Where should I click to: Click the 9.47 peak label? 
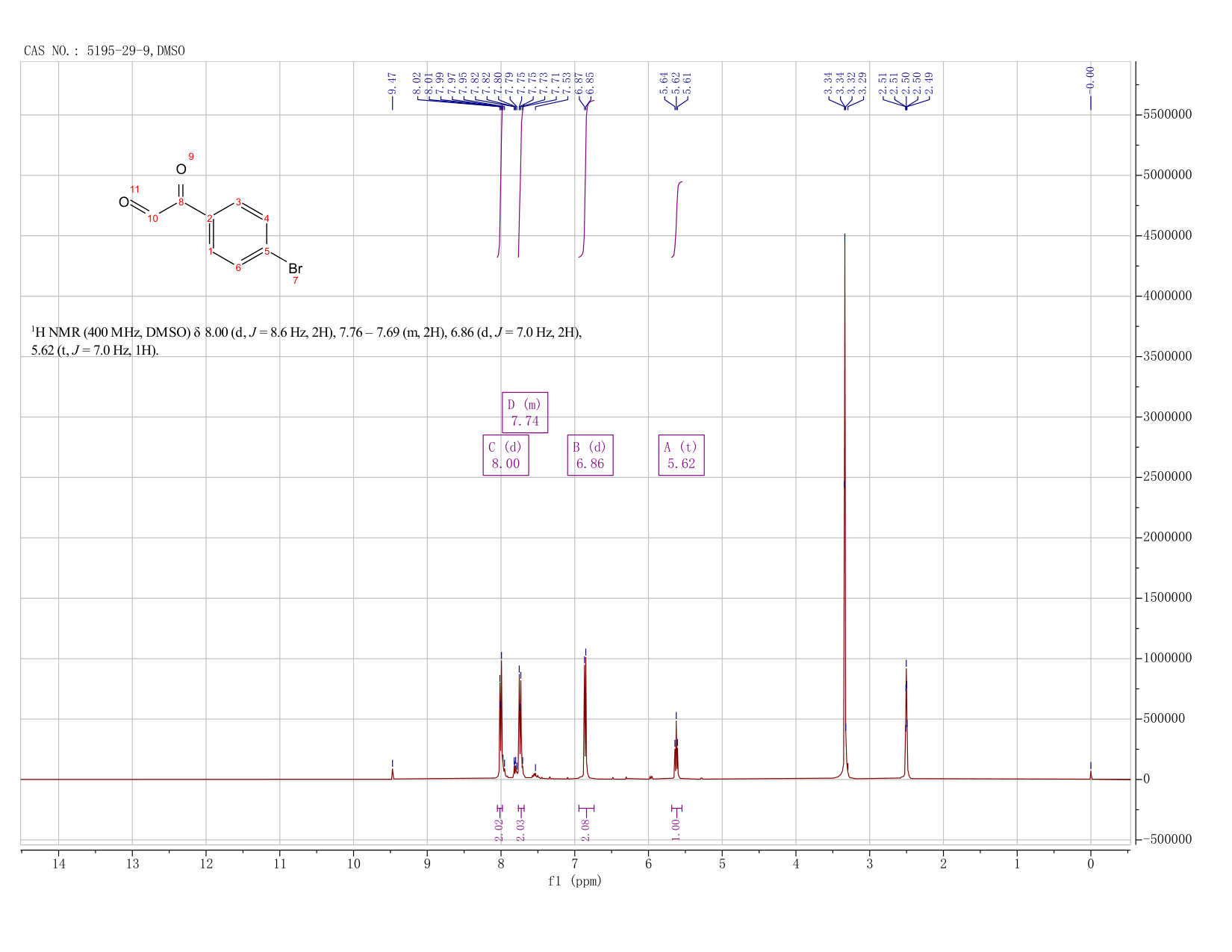click(x=393, y=83)
